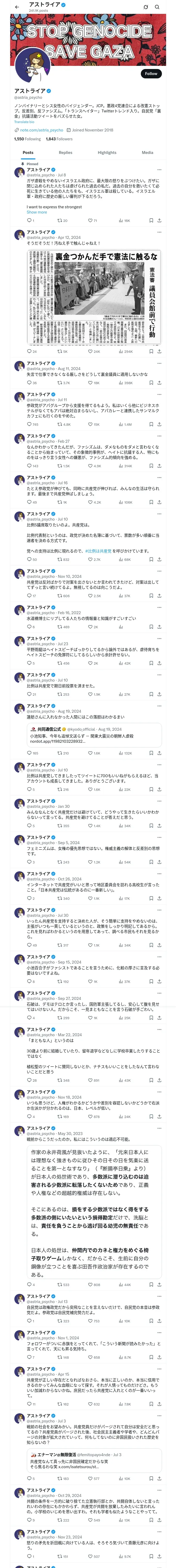View analytics for the Jul 11 post
This screenshot has height=1568, width=176.
(x=125, y=424)
